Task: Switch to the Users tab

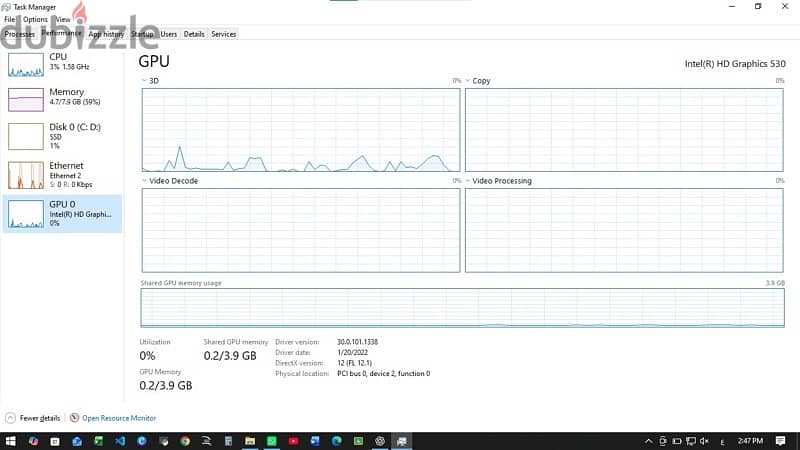Action: (x=168, y=34)
